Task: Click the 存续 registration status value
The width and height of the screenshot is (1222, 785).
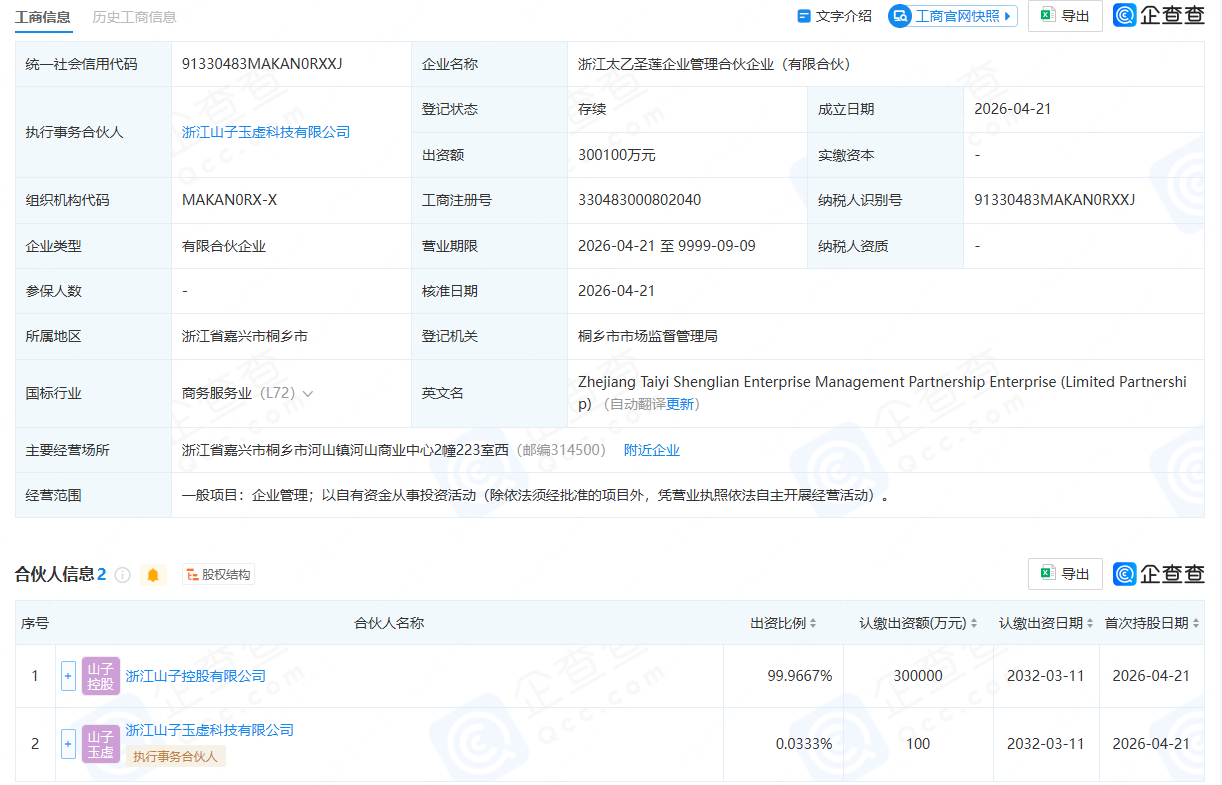Action: click(592, 109)
